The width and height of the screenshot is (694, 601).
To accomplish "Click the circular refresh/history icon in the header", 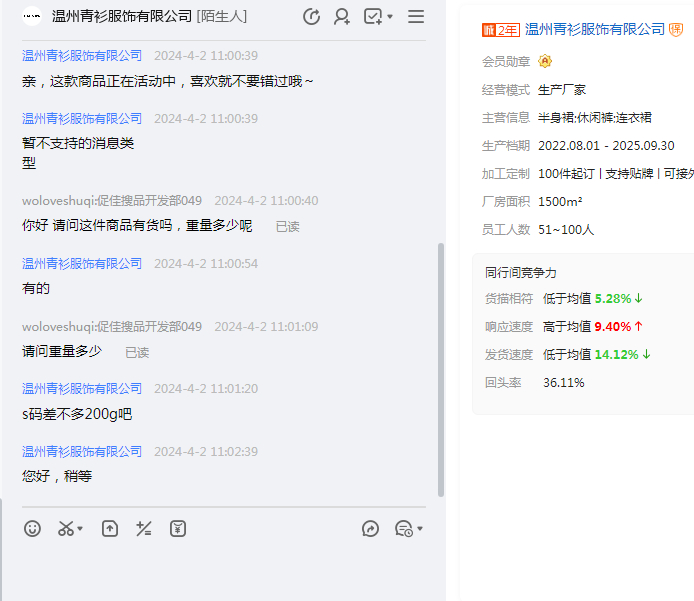I will [311, 16].
